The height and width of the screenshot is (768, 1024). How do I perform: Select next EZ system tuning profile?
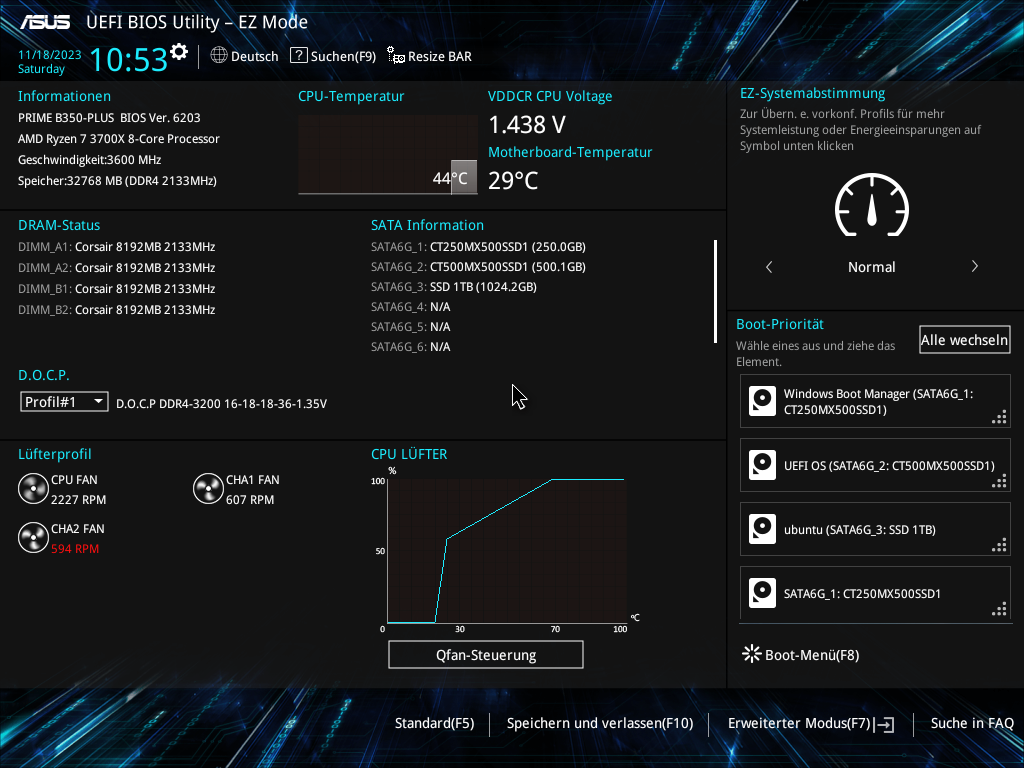(x=974, y=266)
